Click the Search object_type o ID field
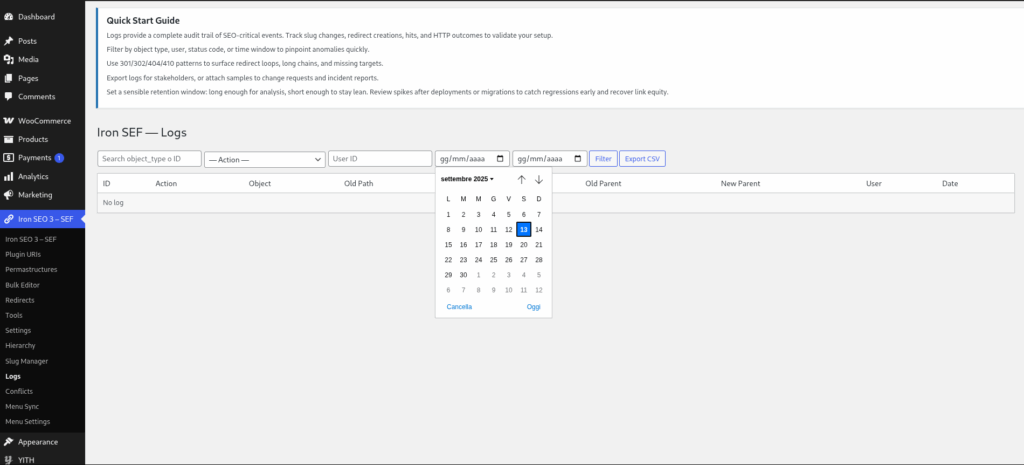1024x465 pixels. tap(150, 159)
